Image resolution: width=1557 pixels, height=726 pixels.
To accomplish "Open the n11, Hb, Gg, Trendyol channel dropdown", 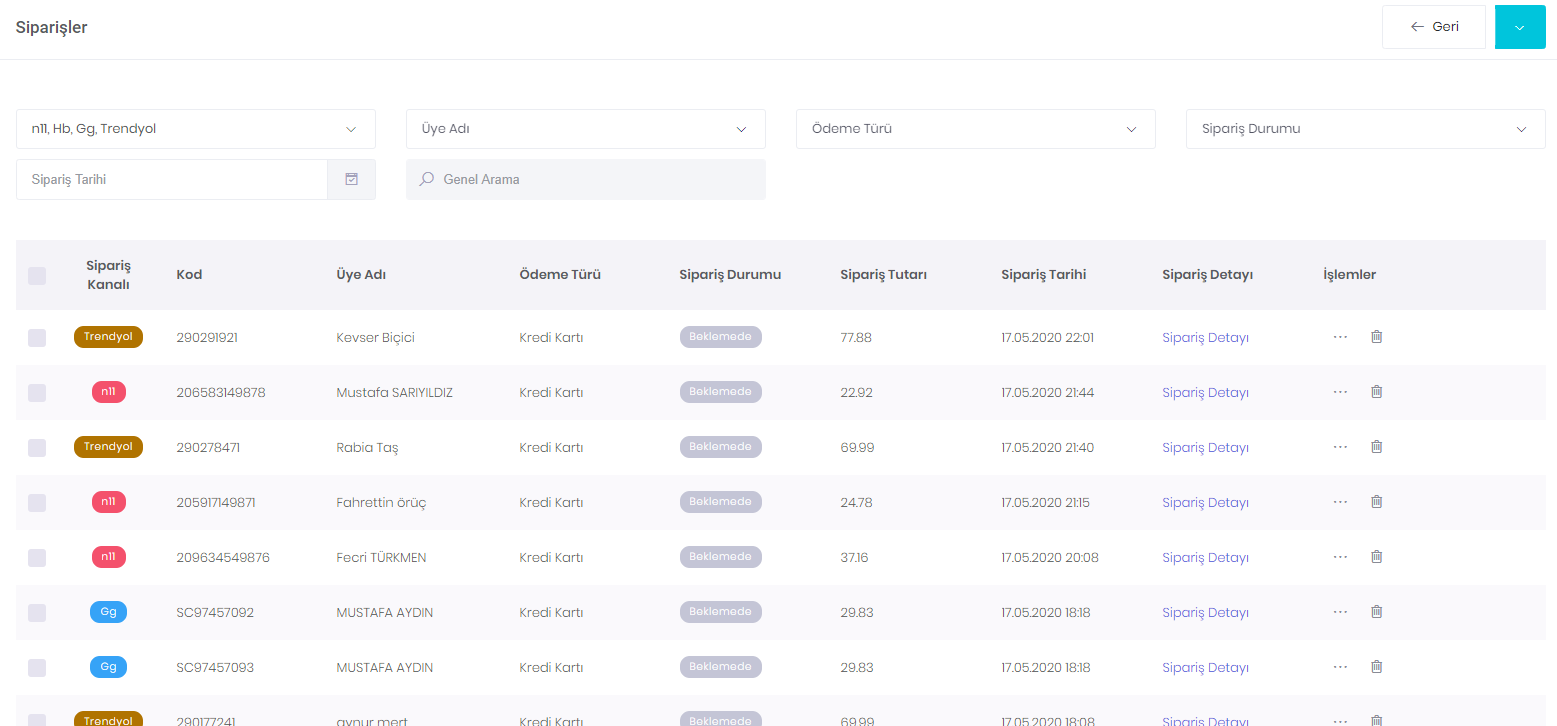I will coord(195,129).
